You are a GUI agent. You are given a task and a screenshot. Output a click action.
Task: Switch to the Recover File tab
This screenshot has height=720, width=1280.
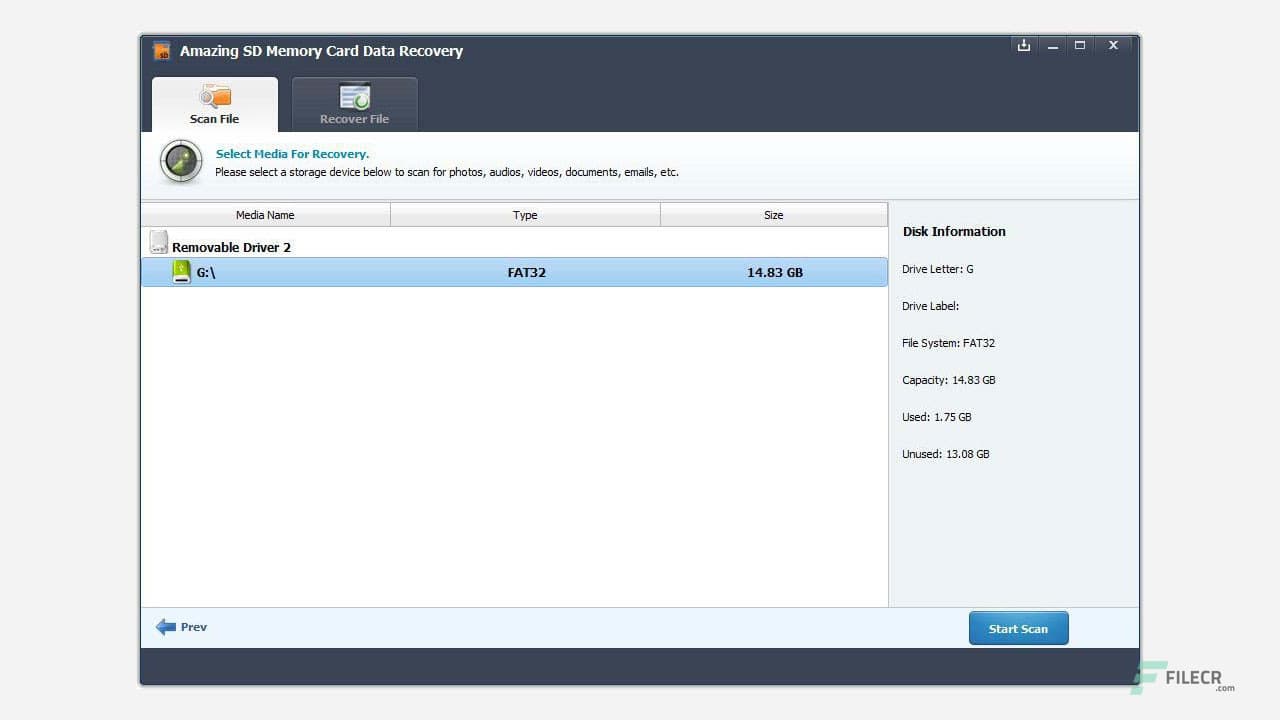[x=354, y=104]
